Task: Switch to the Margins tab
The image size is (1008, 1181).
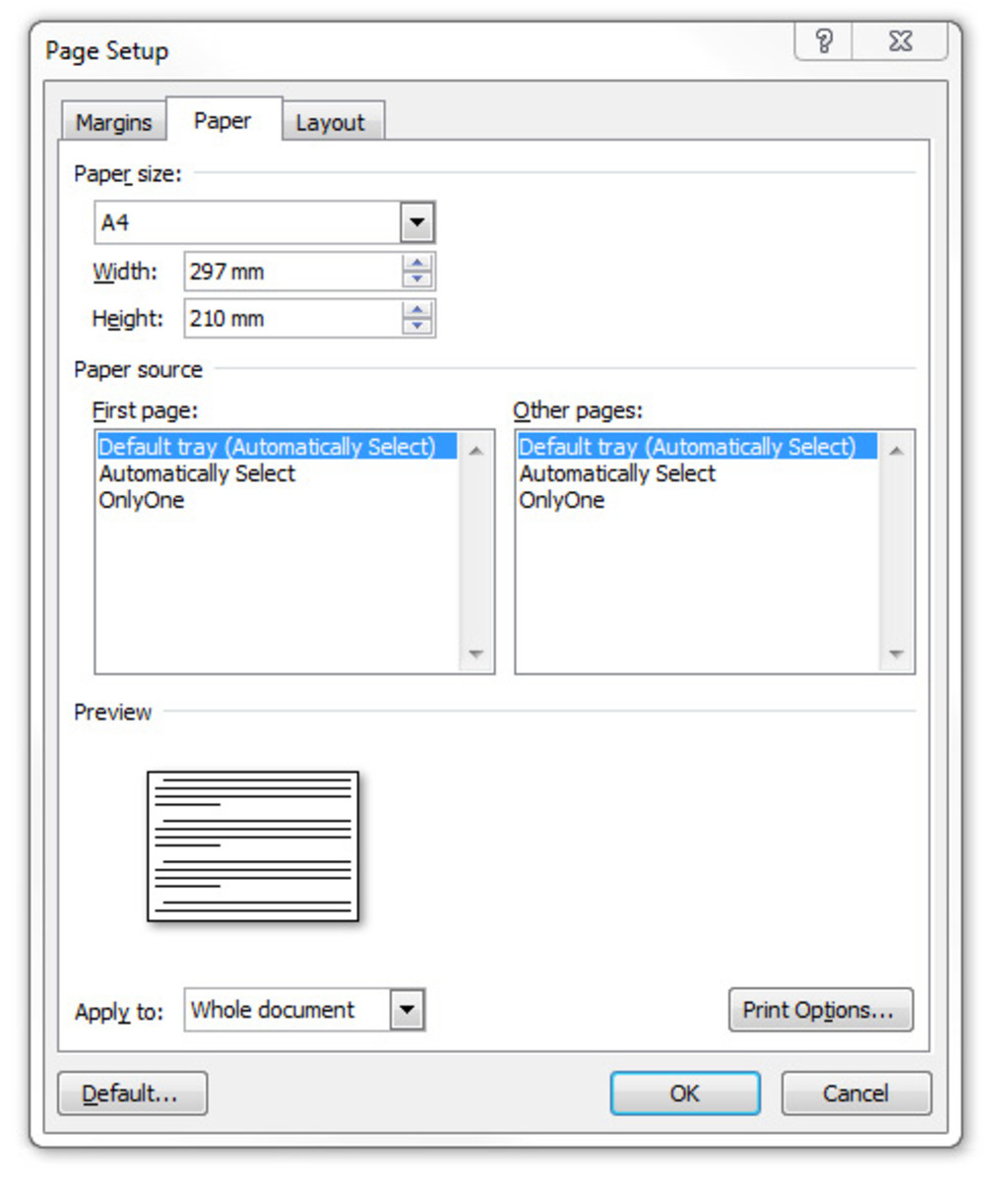Action: point(113,123)
